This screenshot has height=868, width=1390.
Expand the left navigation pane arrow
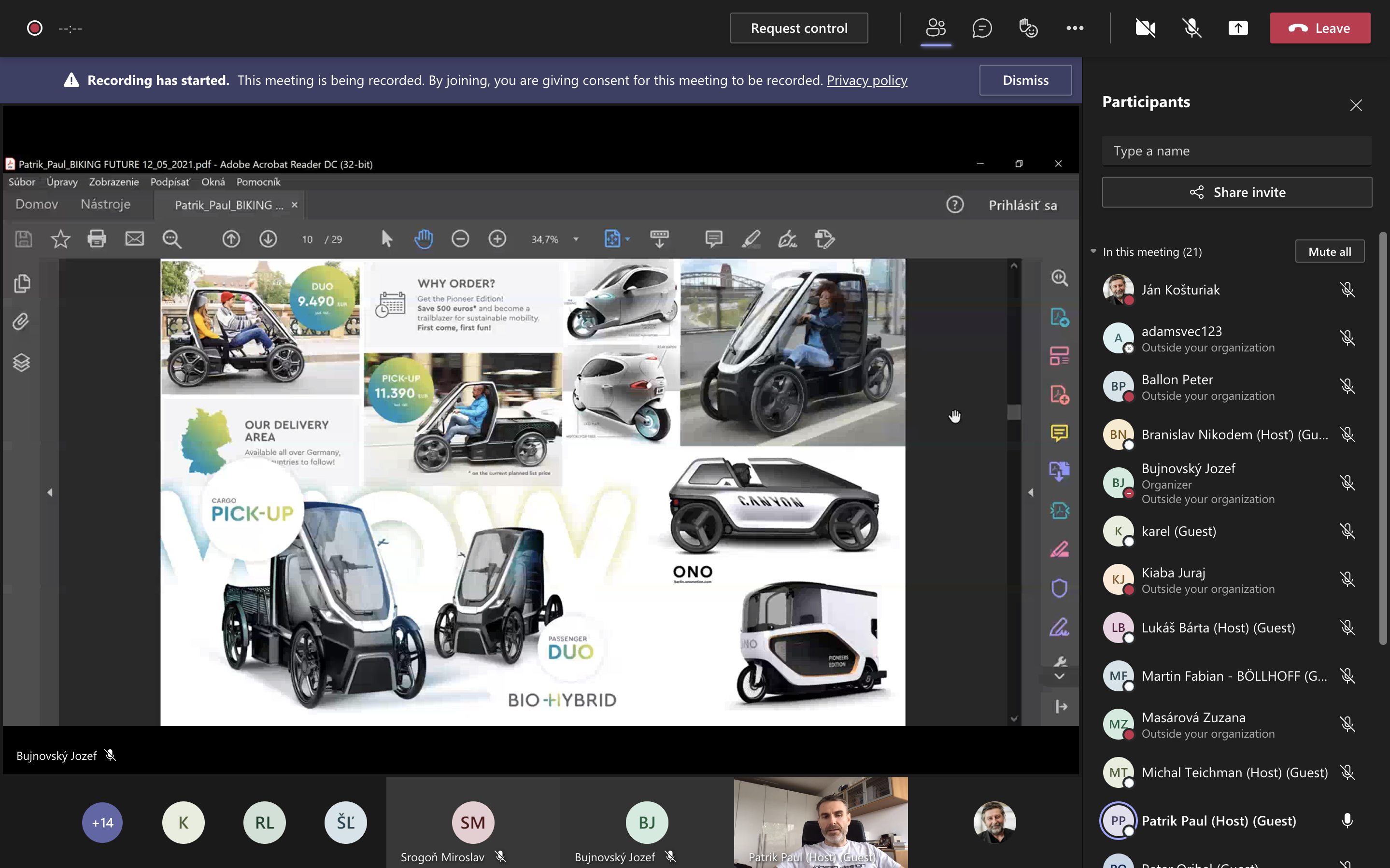coord(50,492)
